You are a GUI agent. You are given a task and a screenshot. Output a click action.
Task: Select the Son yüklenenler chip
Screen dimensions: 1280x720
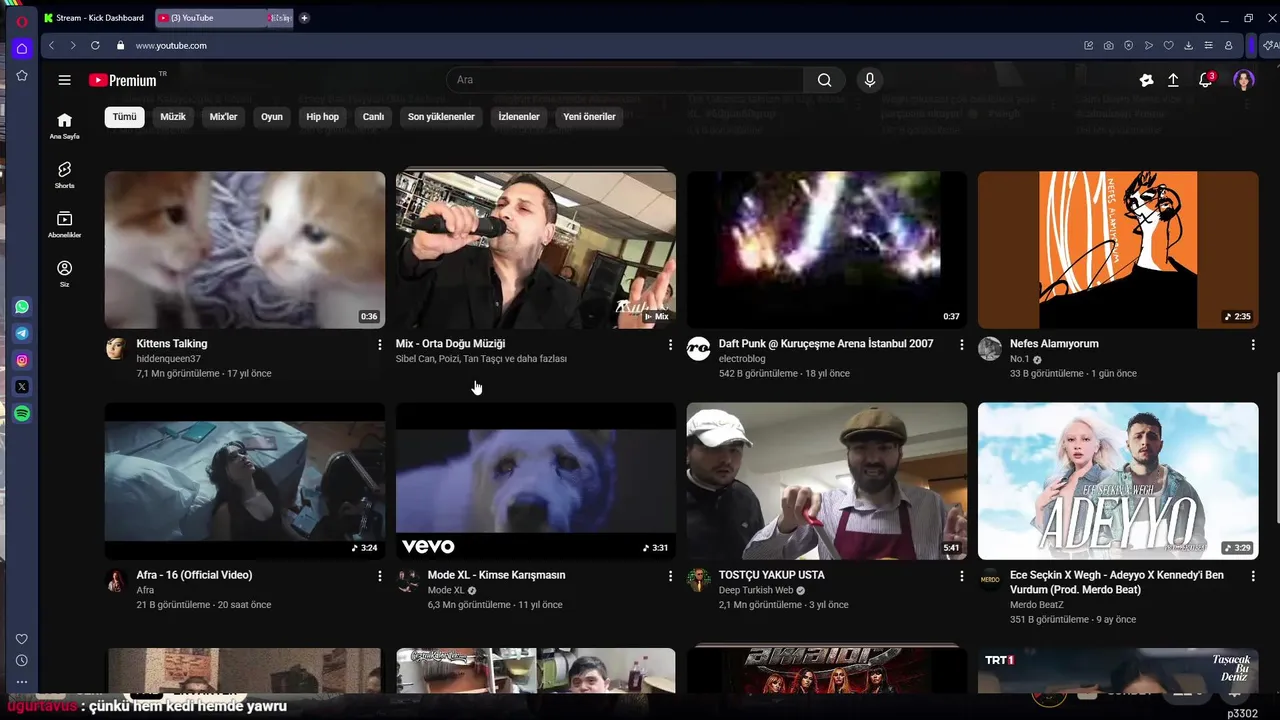pos(441,117)
